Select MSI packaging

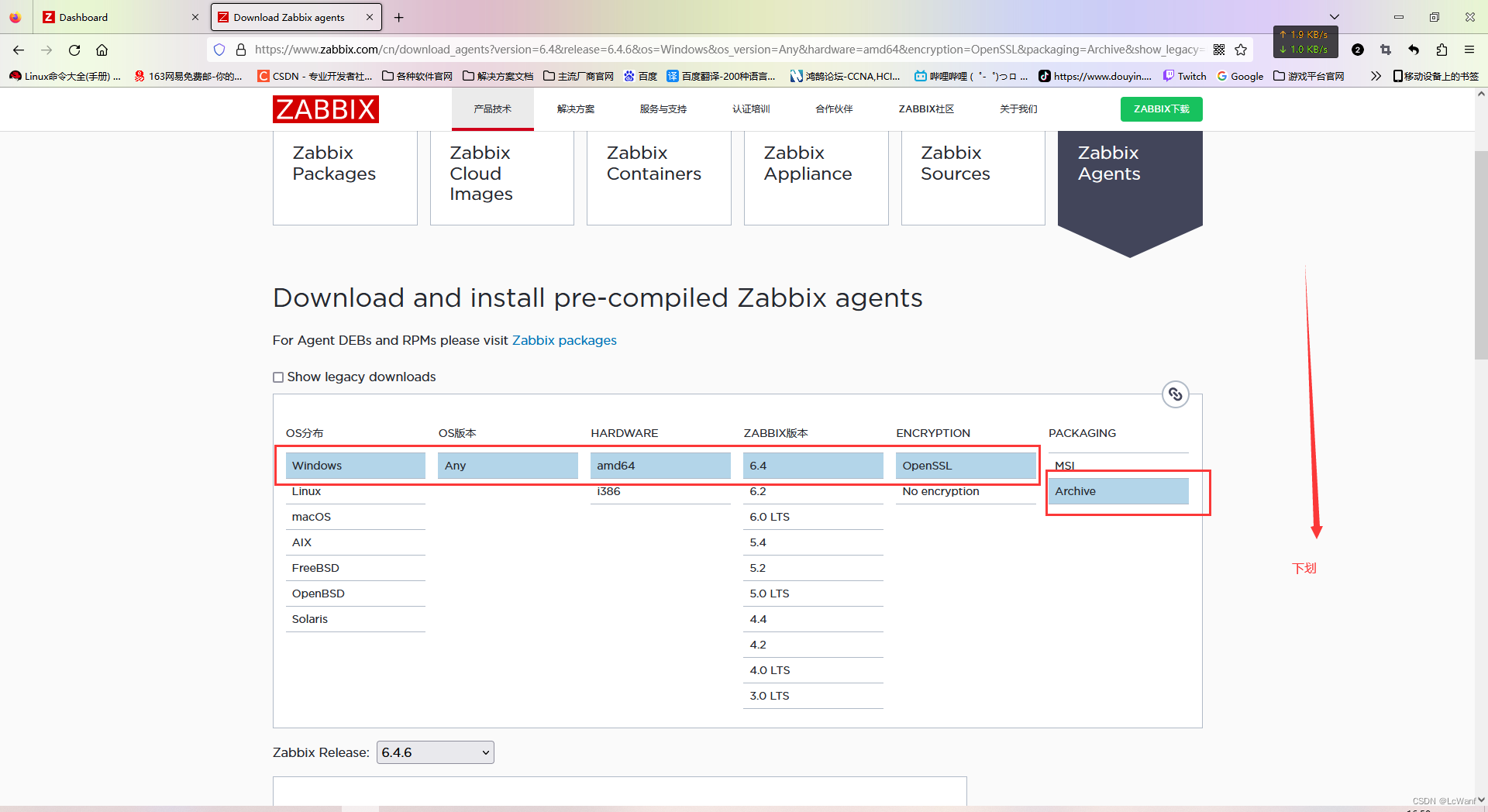click(1118, 466)
